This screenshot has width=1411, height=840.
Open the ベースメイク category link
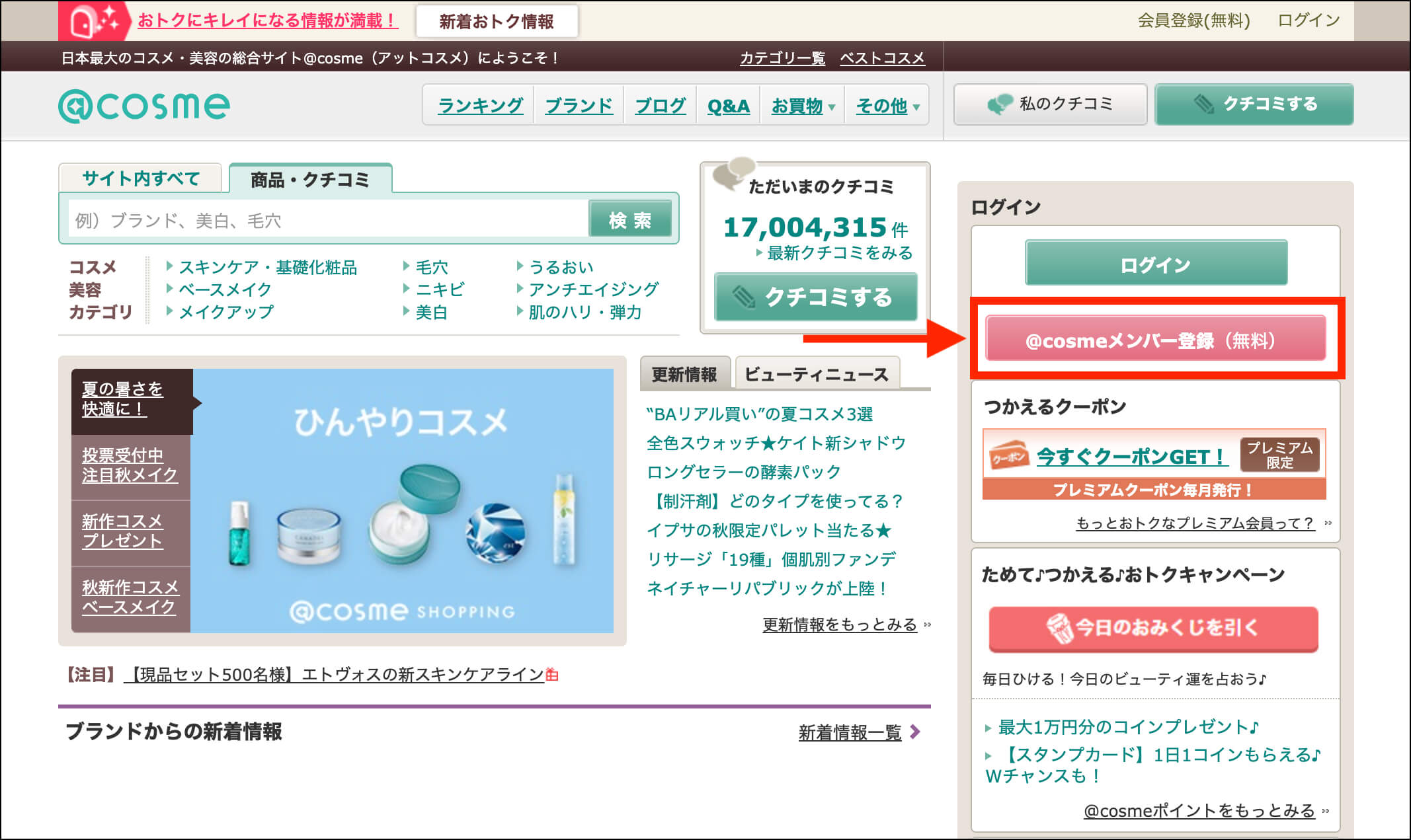pos(225,289)
